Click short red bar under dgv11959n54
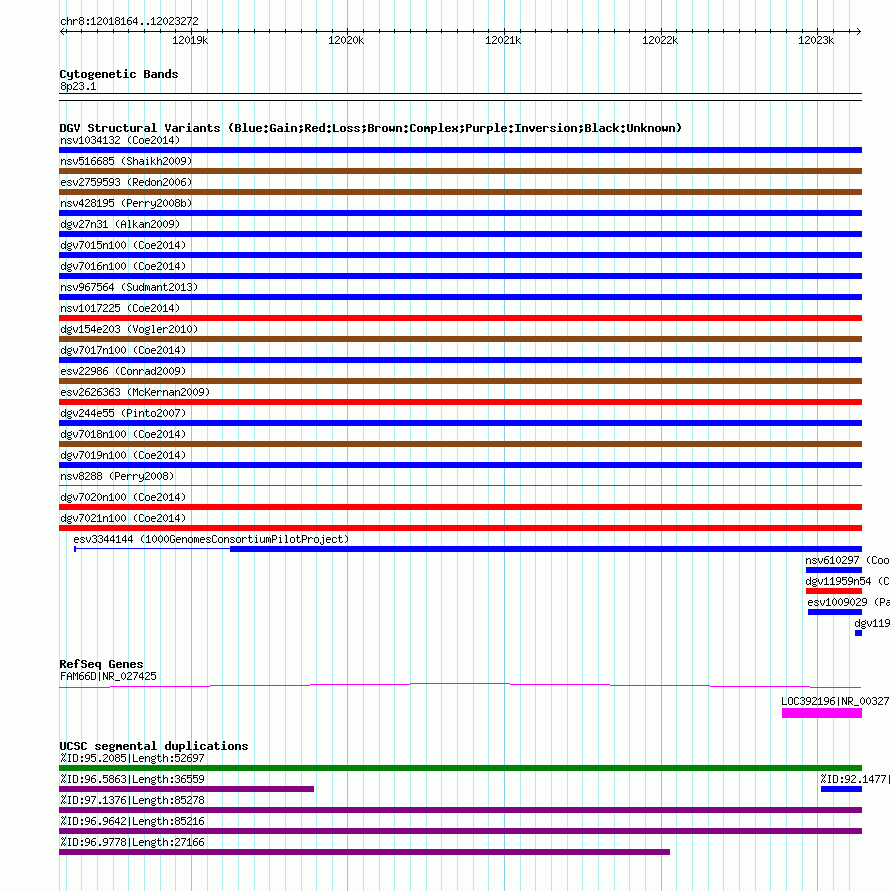Image resolution: width=890 pixels, height=891 pixels. pos(834,591)
